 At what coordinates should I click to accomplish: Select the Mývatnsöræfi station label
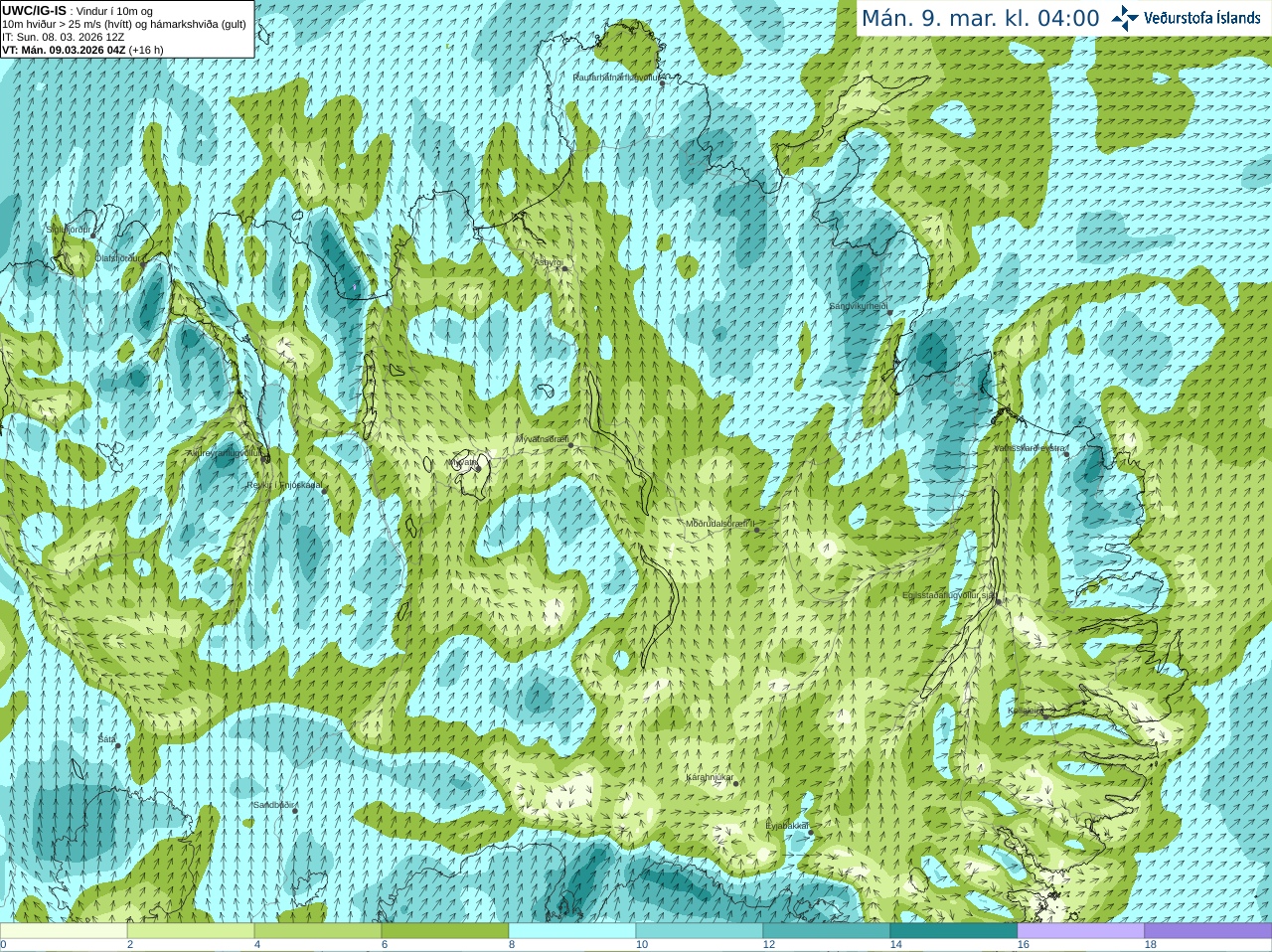542,439
